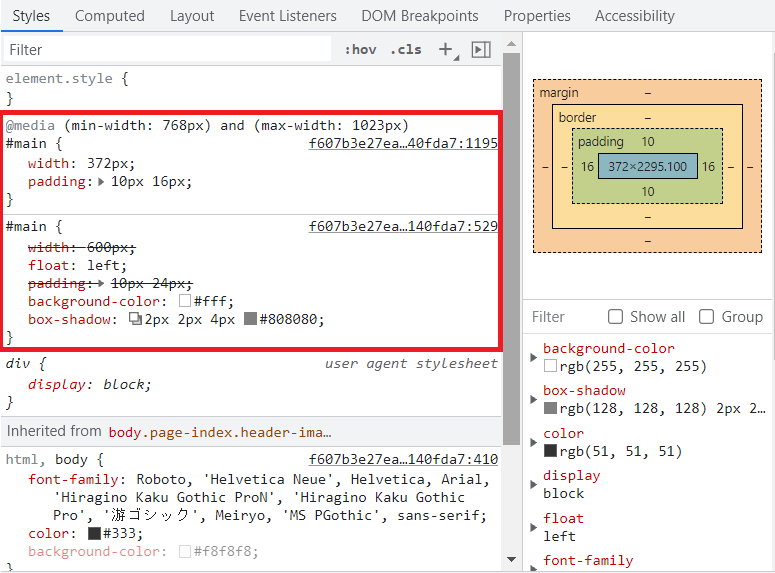Click the float: left value
775x573 pixels.
(104, 265)
